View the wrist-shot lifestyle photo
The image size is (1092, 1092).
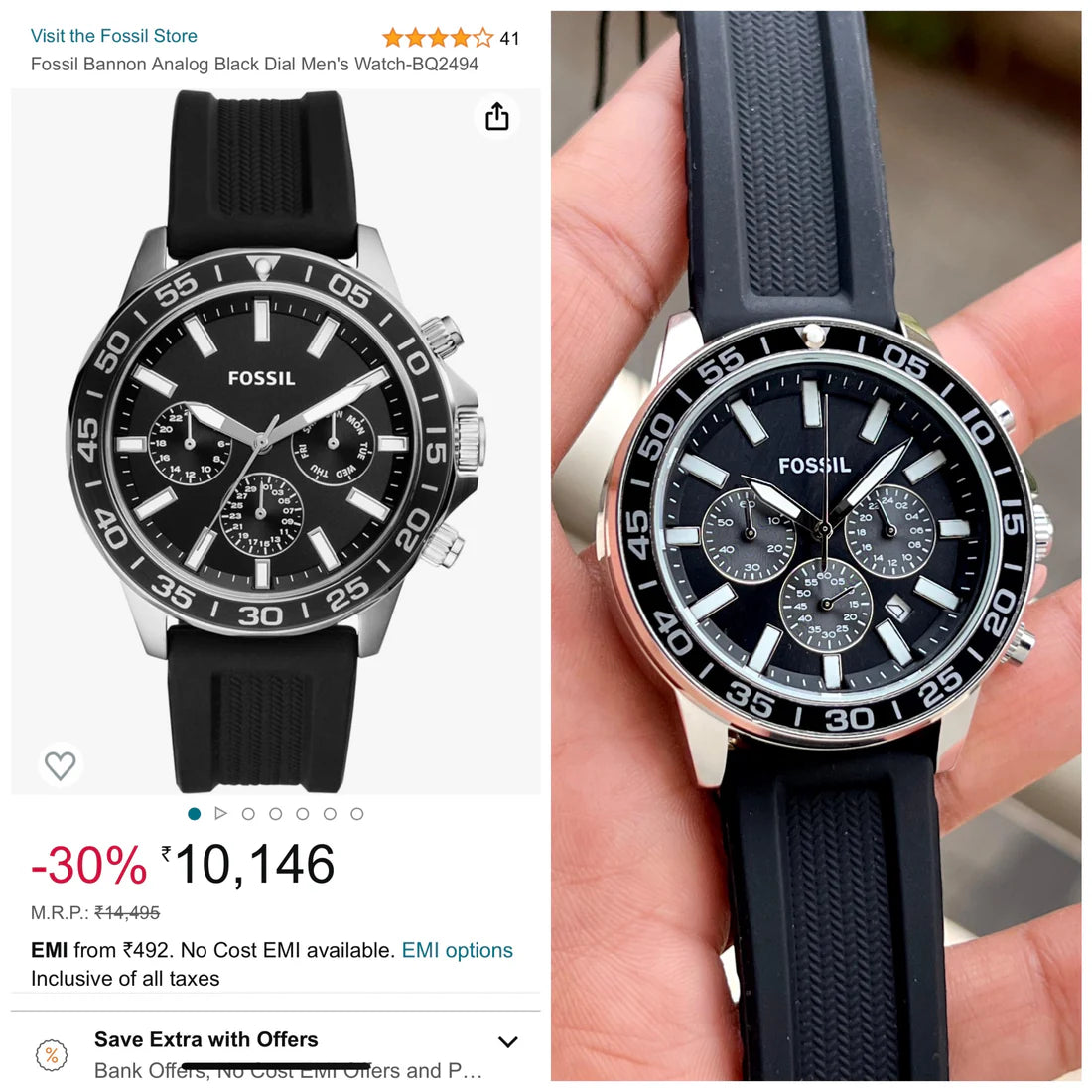[821, 546]
